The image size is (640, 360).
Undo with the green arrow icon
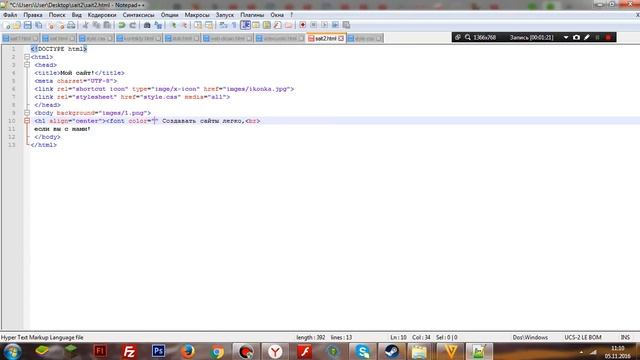point(122,25)
